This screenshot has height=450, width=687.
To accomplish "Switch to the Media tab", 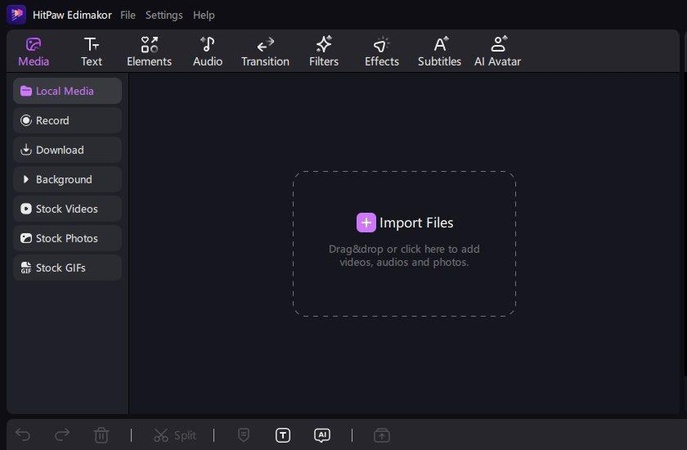I will [x=34, y=52].
